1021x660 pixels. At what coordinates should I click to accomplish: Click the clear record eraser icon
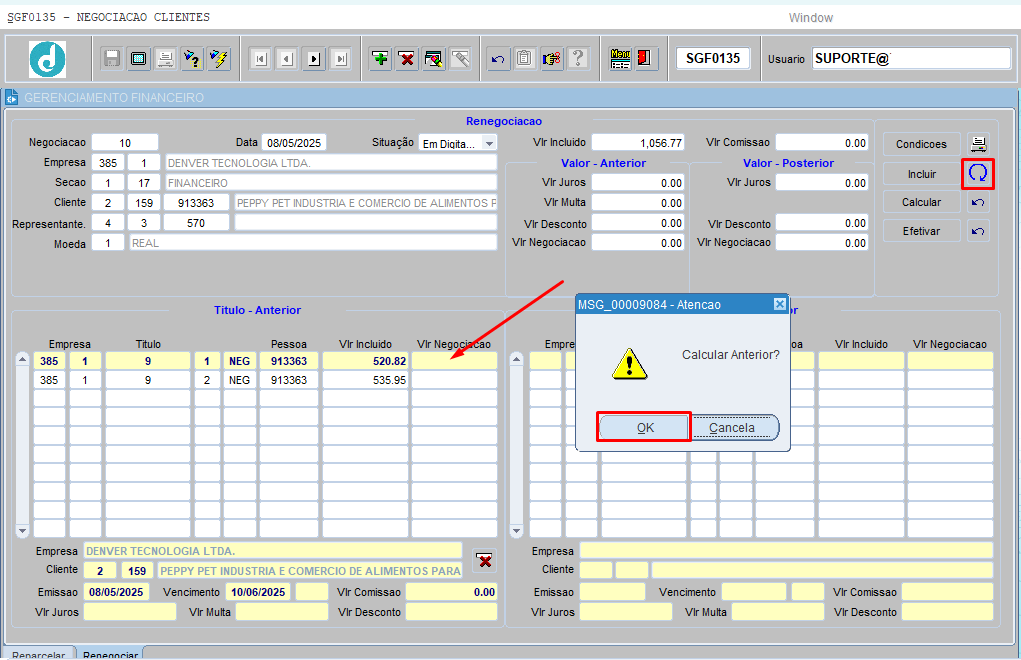434,59
